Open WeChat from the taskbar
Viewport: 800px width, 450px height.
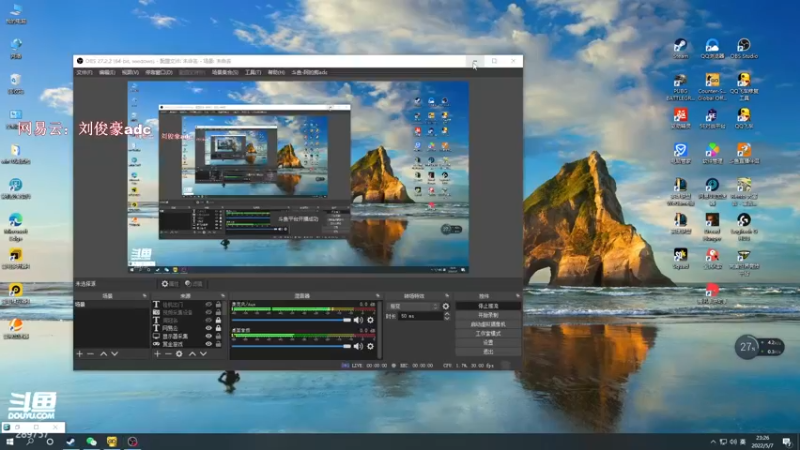91,441
